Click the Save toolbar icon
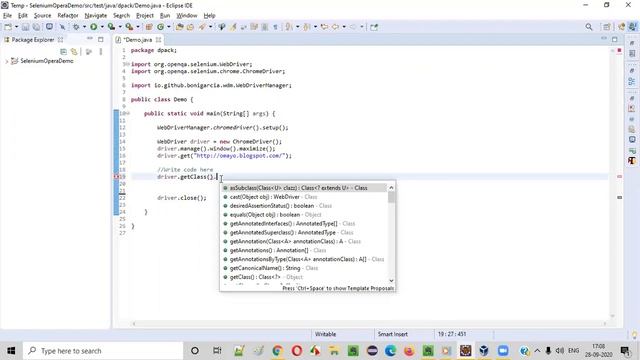The height and width of the screenshot is (360, 640). [x=25, y=27]
